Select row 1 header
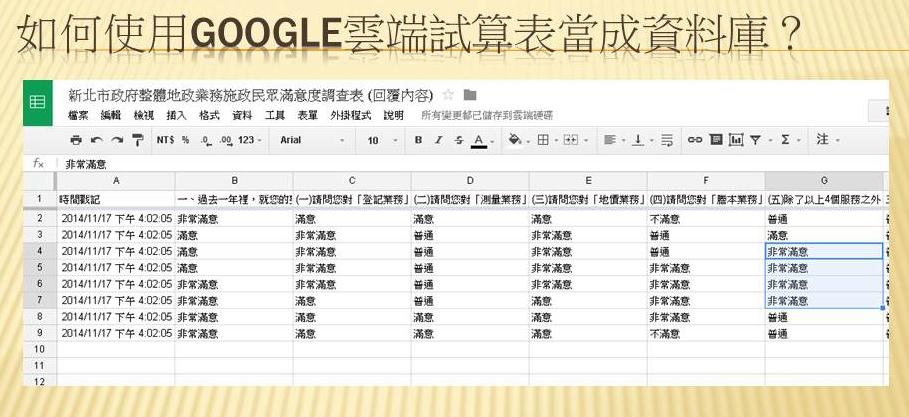 39,199
